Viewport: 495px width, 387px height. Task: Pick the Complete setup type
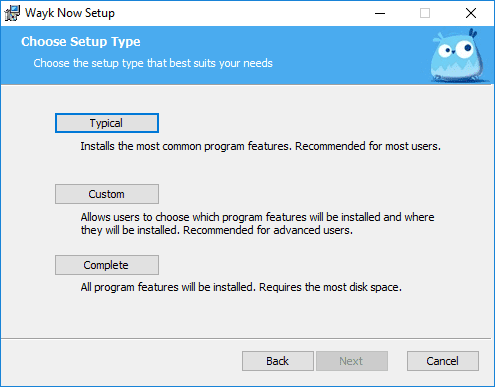pos(107,265)
